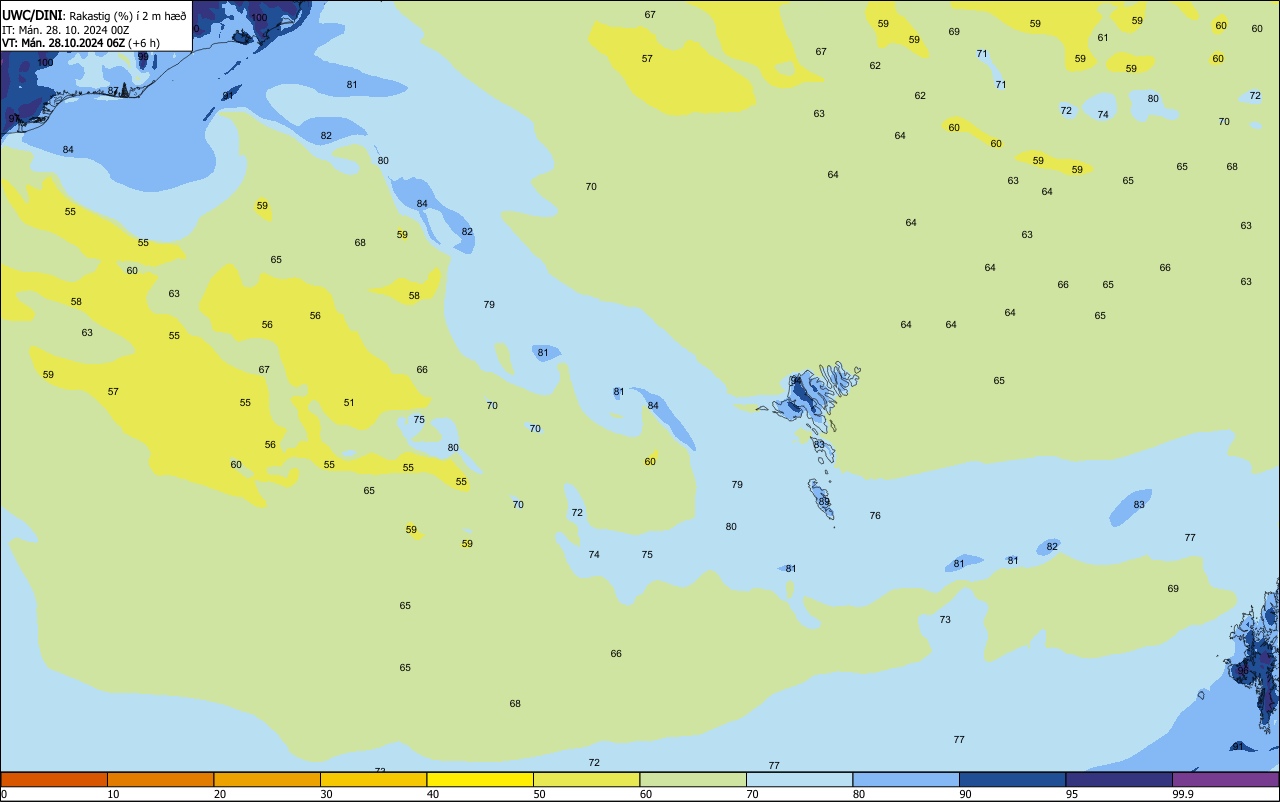The width and height of the screenshot is (1280, 802).
Task: Click the legend tick label 99.9
Action: [1183, 794]
